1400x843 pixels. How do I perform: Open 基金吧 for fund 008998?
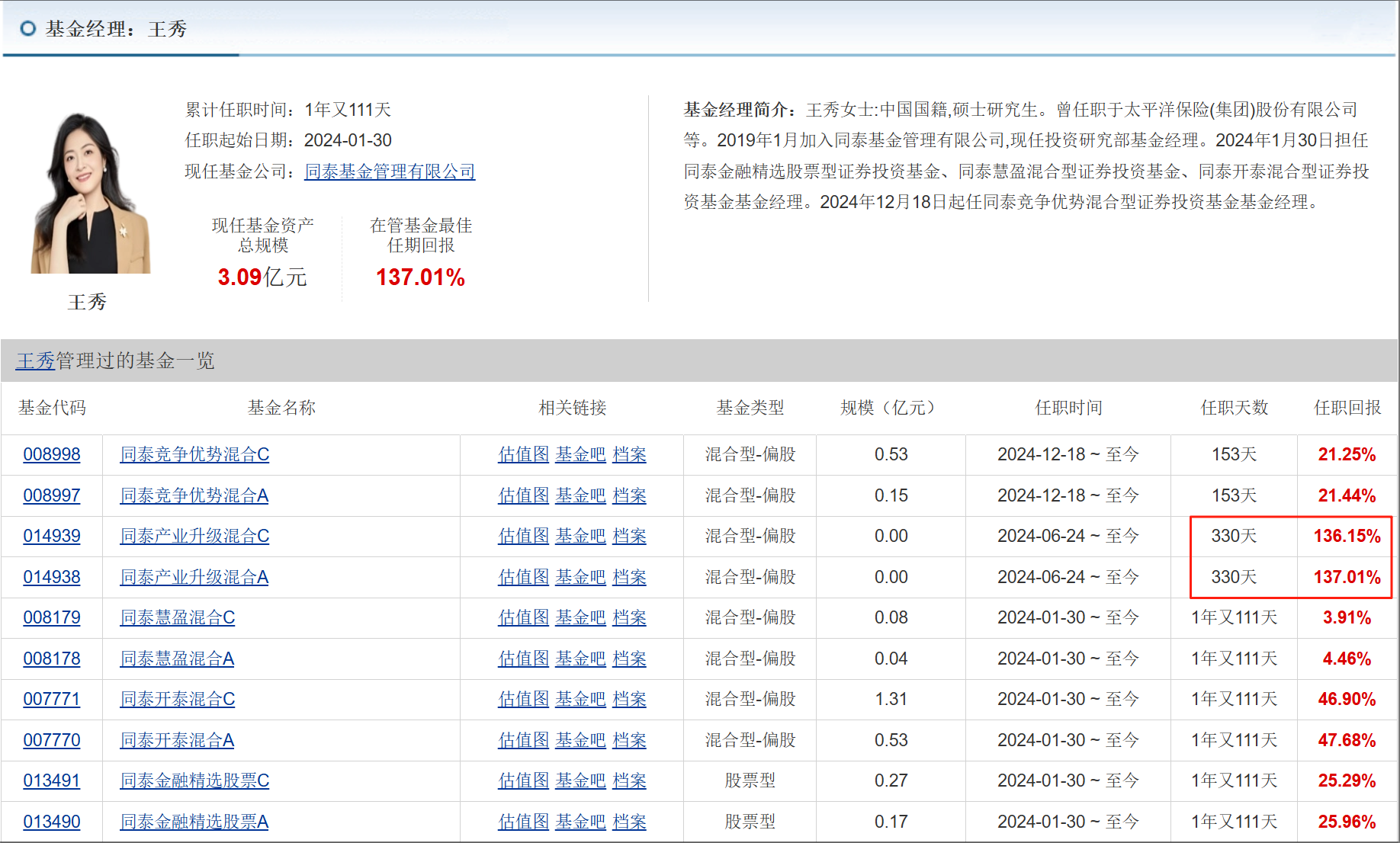[580, 454]
